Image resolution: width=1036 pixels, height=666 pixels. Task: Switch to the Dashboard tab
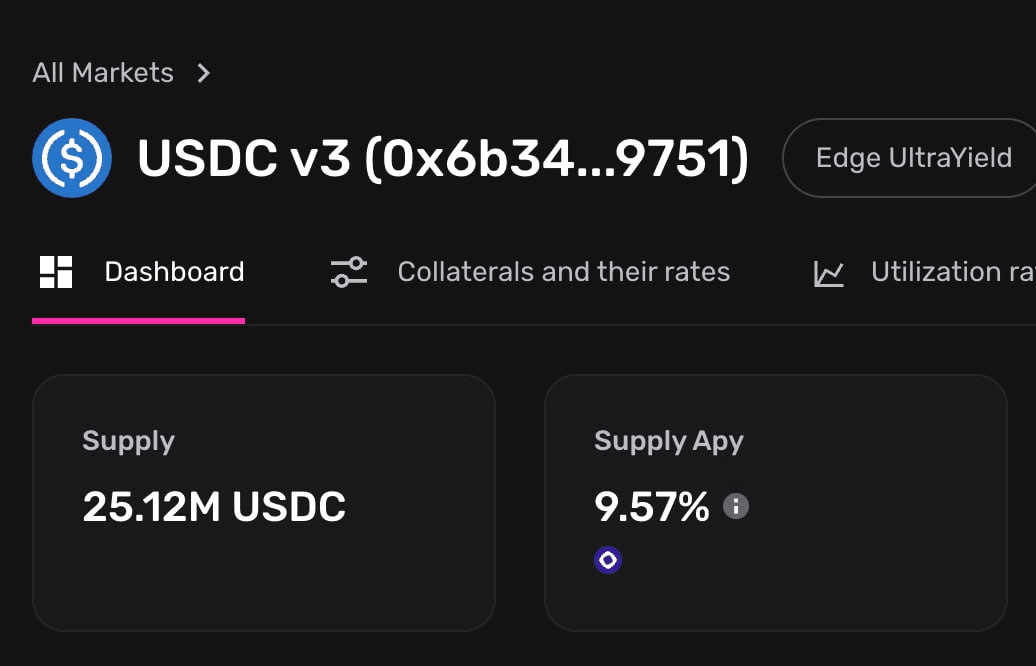(174, 272)
